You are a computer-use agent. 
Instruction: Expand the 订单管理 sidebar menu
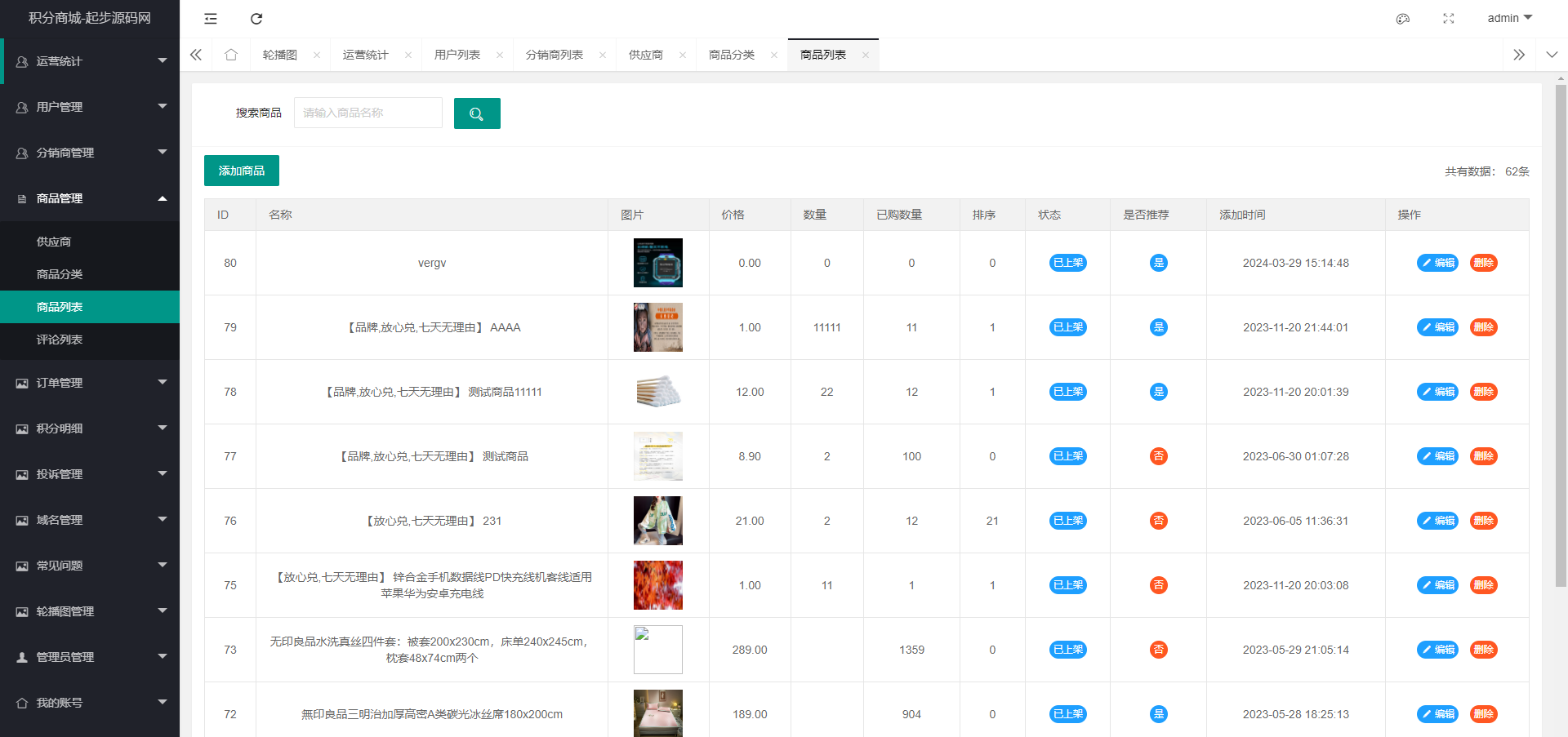(90, 383)
